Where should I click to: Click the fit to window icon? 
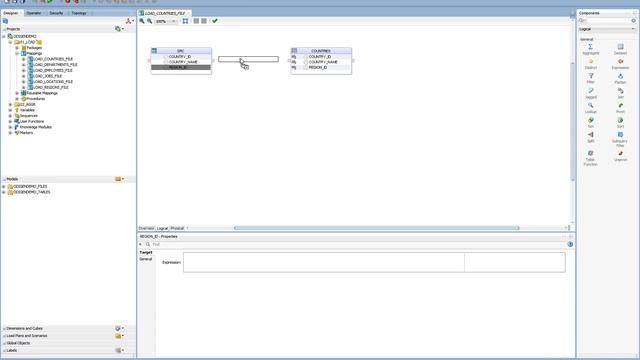185,21
